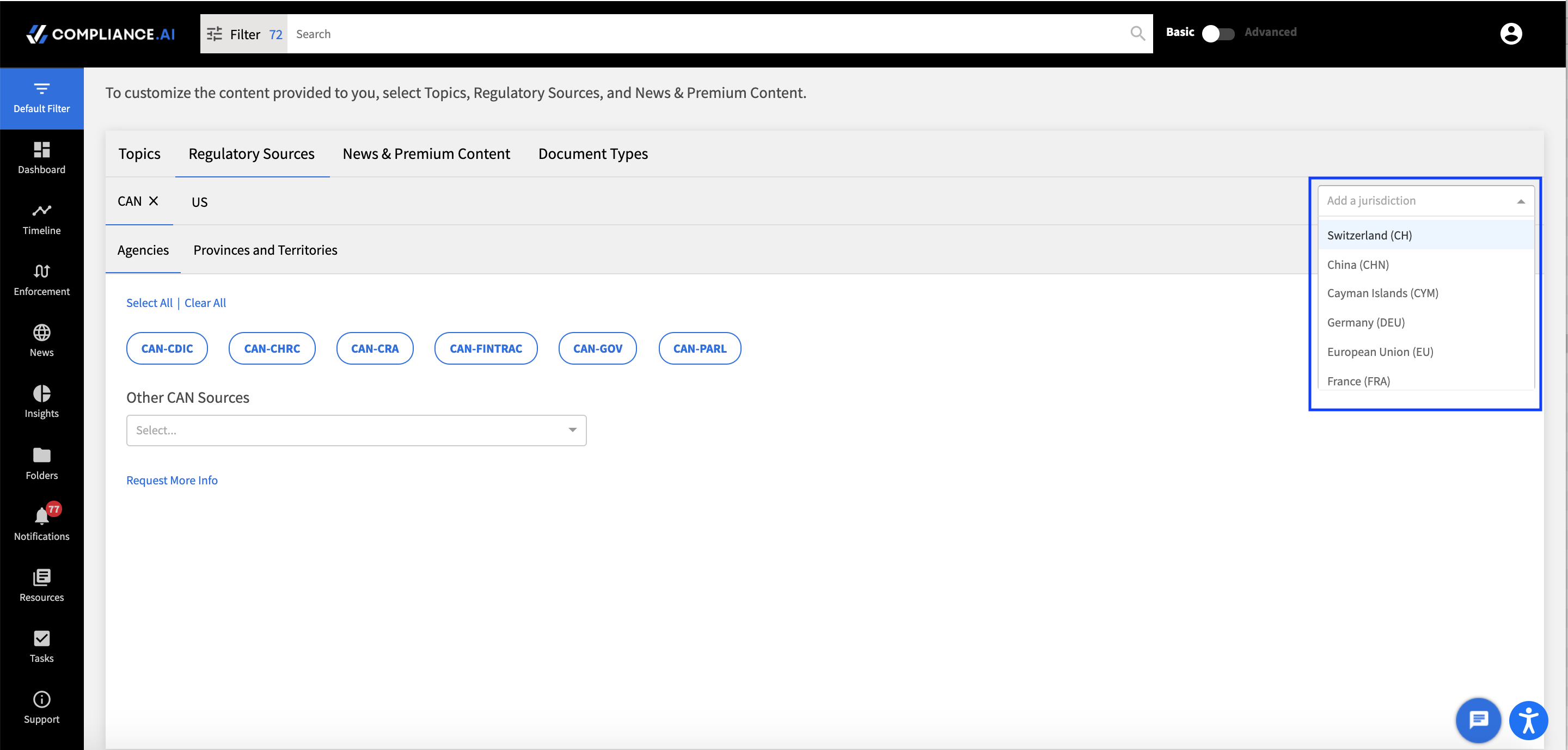Open the Tasks section

point(41,646)
